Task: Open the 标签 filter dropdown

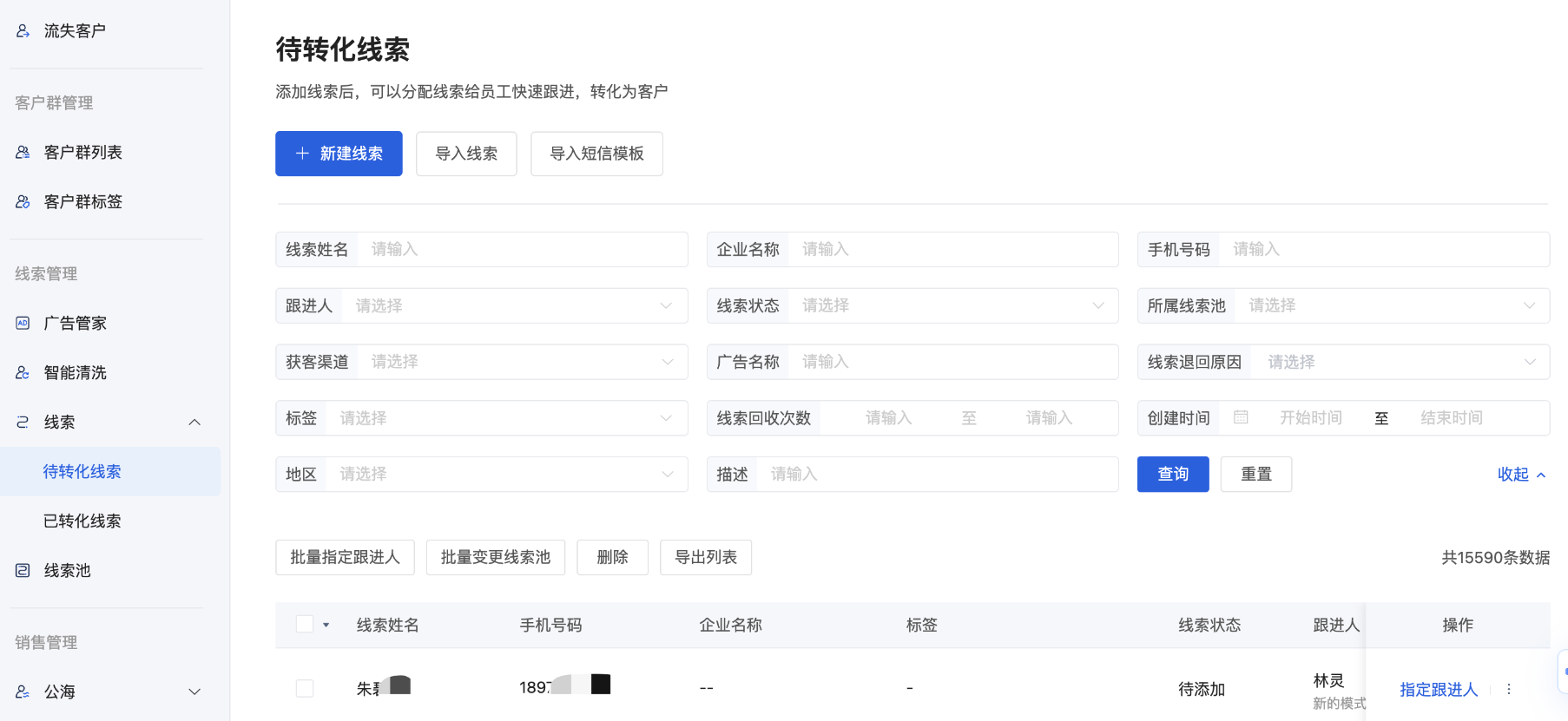Action: (482, 418)
